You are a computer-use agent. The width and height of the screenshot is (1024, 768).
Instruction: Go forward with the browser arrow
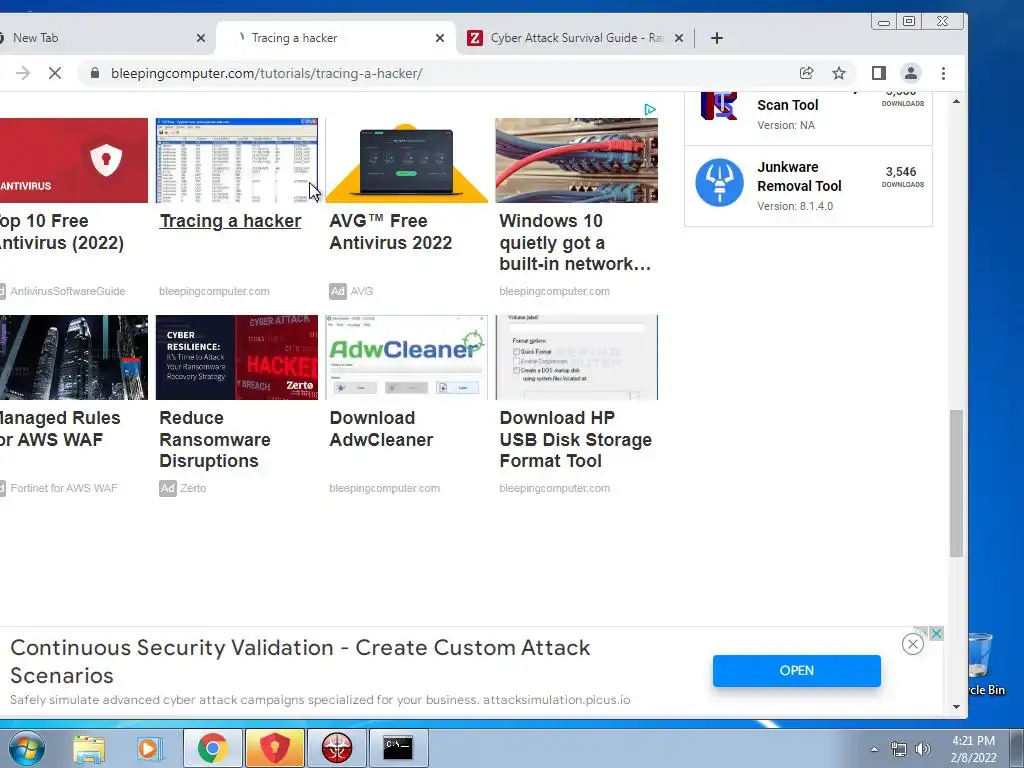point(23,73)
